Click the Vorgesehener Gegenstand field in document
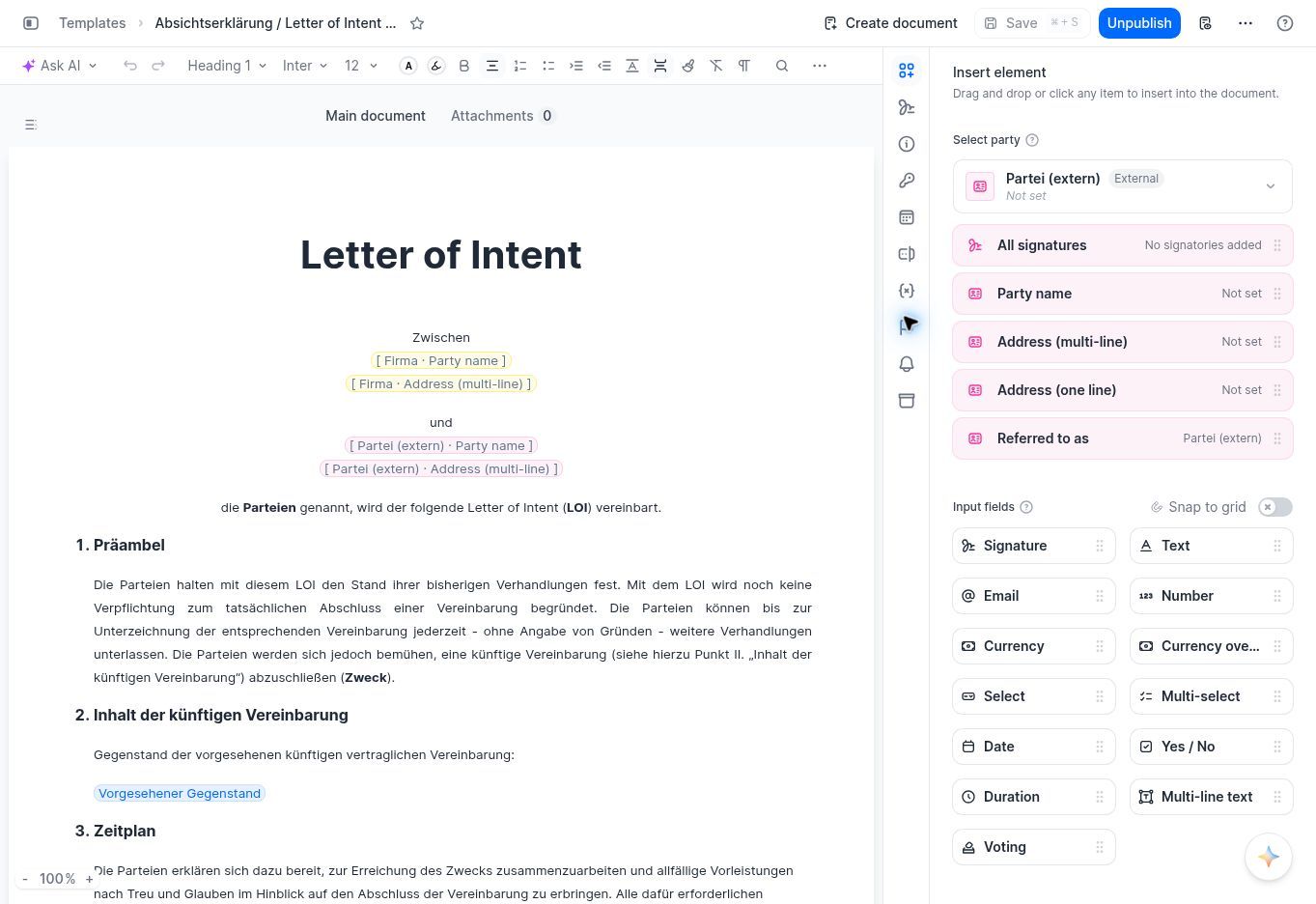1316x904 pixels. click(x=180, y=793)
